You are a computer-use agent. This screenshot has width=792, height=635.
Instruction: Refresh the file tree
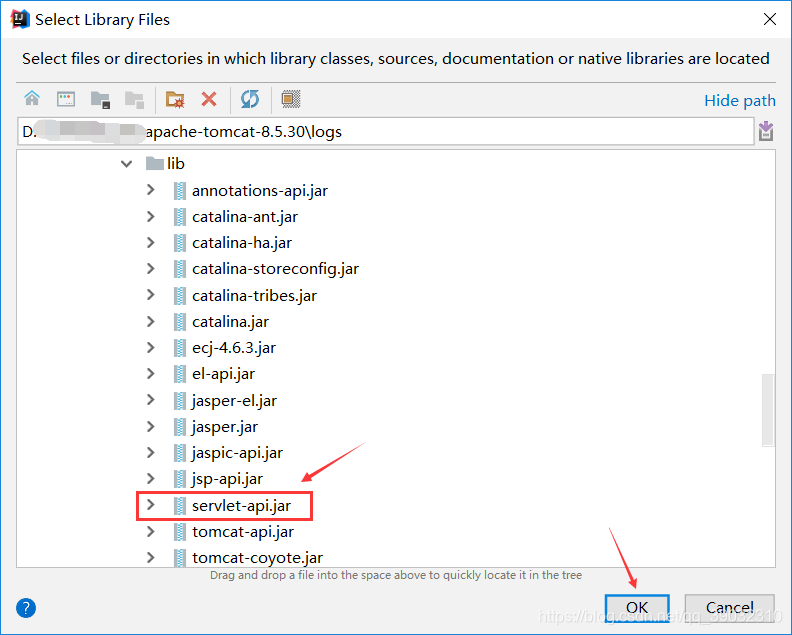(250, 99)
